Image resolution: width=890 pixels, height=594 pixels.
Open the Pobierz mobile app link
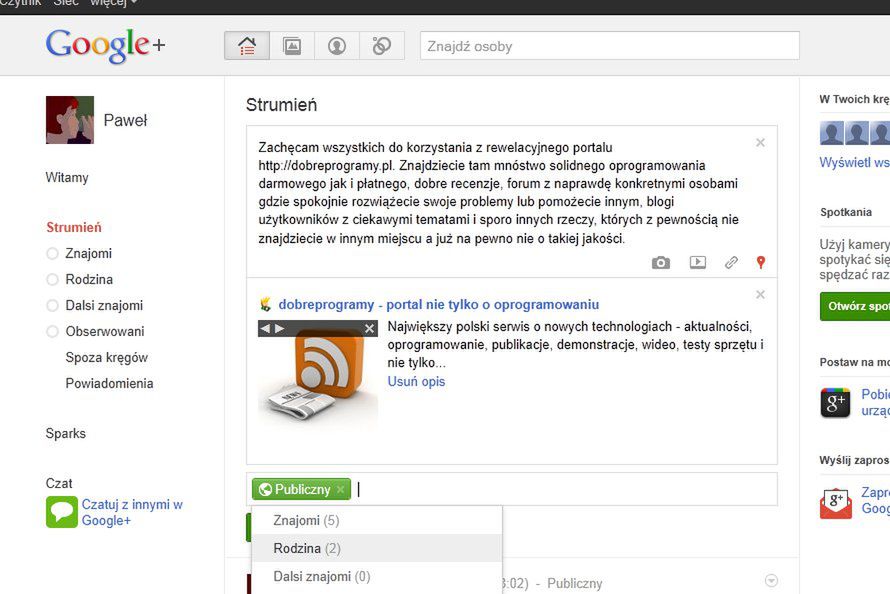pyautogui.click(x=875, y=402)
